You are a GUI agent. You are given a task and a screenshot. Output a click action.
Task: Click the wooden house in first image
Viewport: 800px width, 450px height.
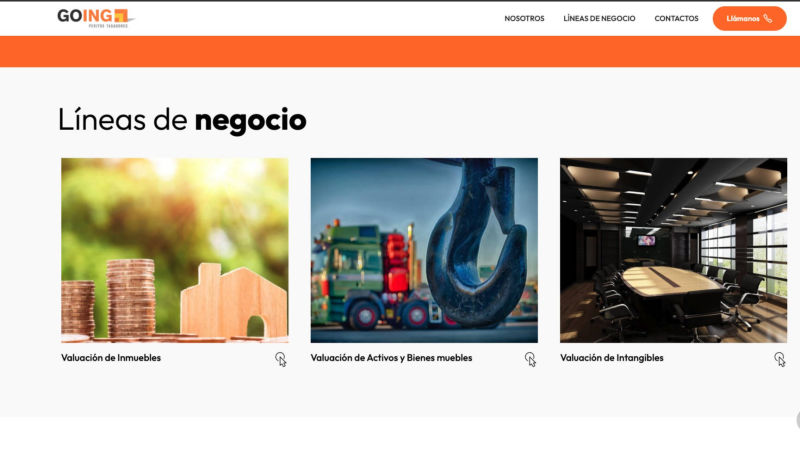(x=234, y=301)
